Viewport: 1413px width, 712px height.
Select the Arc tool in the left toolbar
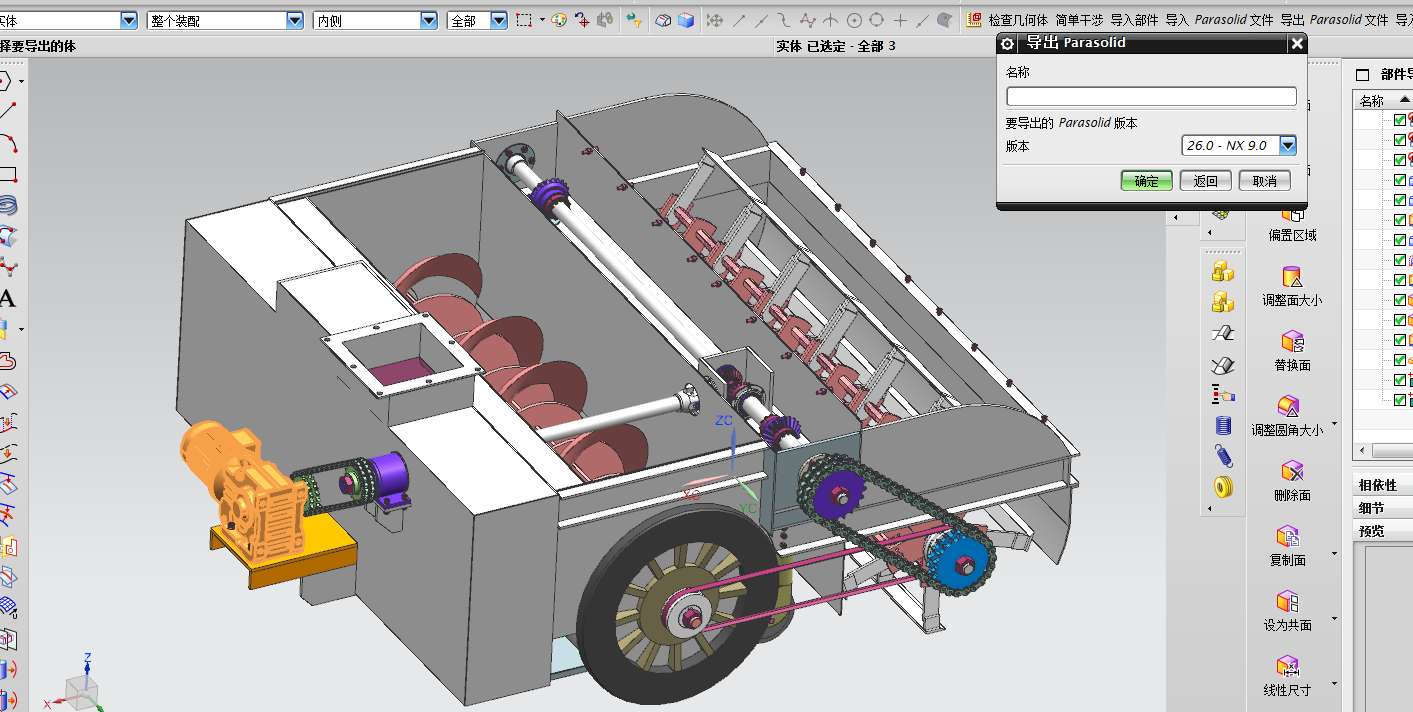click(x=7, y=142)
